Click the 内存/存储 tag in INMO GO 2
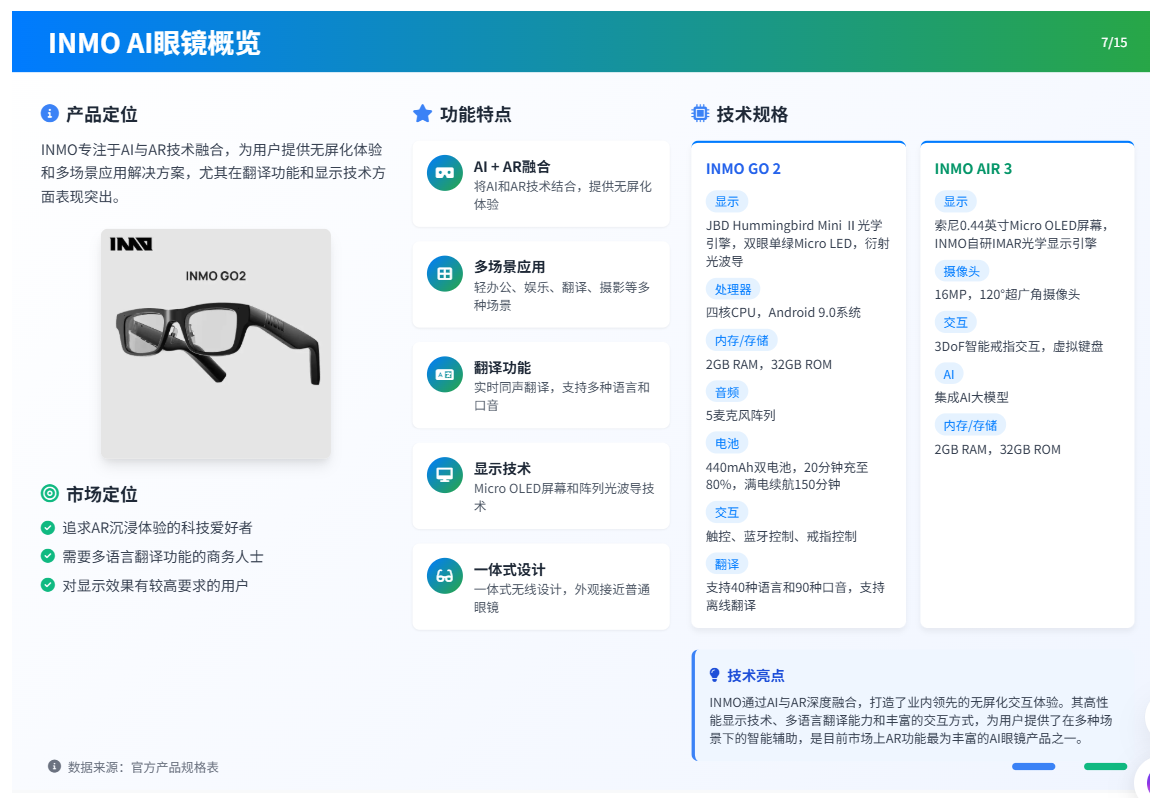The height and width of the screenshot is (798, 1150). tap(741, 340)
